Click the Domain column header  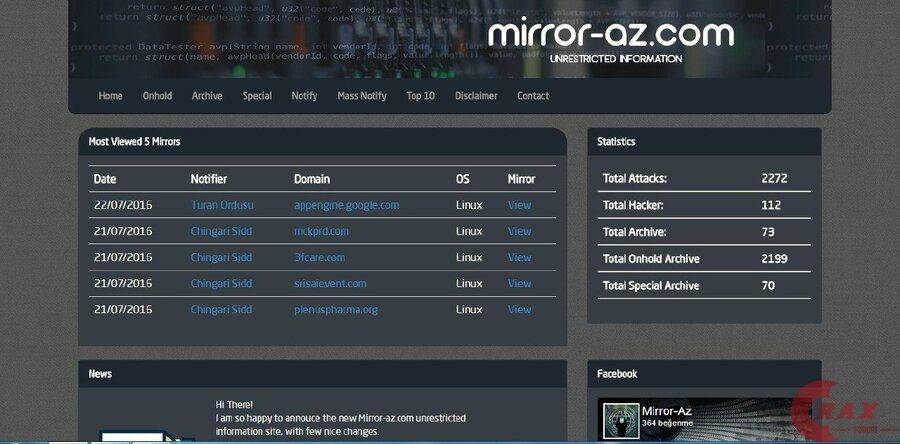[312, 179]
